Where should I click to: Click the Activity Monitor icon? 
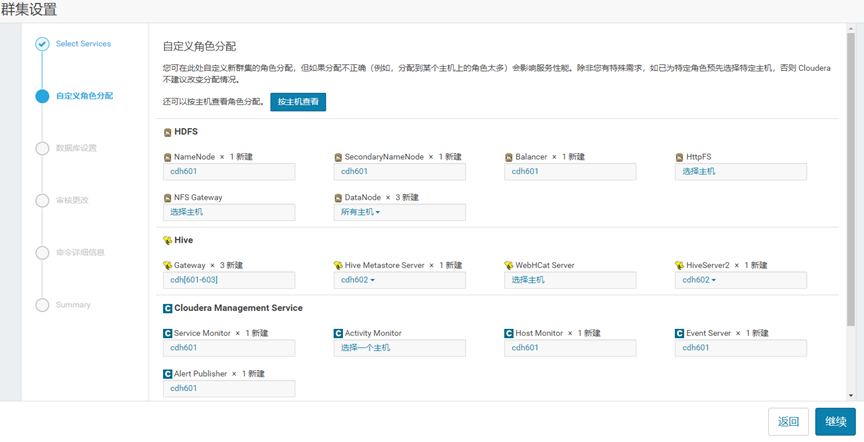(x=338, y=333)
